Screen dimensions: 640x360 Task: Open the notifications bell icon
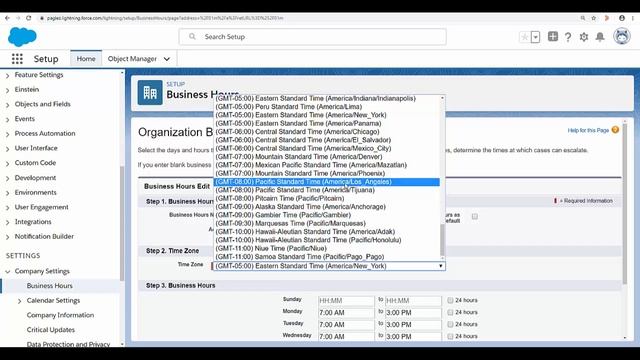click(x=600, y=37)
